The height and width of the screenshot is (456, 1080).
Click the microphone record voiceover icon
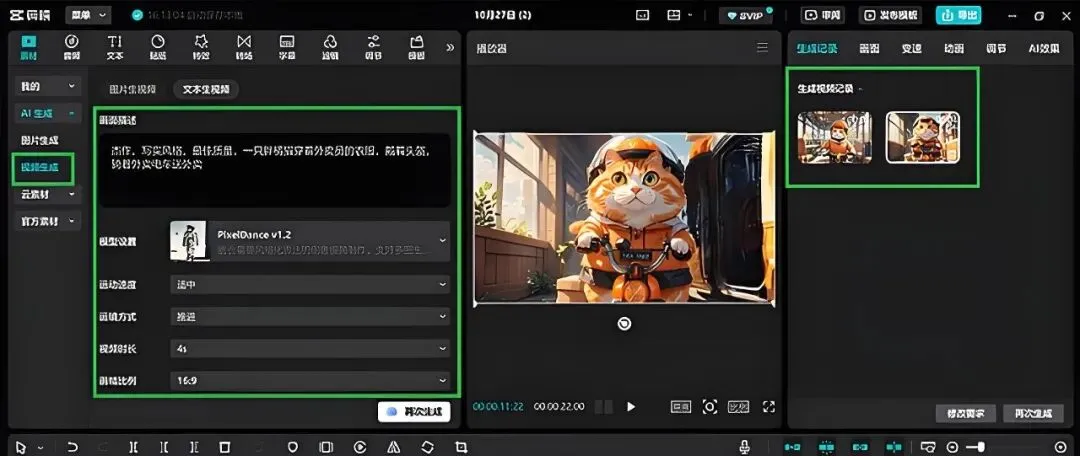tap(744, 447)
